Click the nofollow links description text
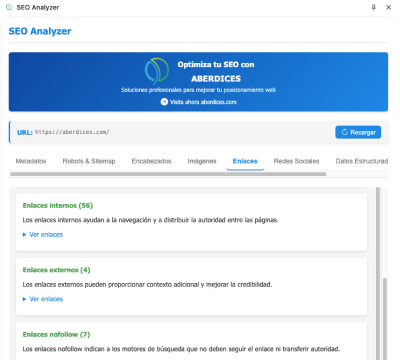Viewport: 400px width, 360px height. point(181,349)
